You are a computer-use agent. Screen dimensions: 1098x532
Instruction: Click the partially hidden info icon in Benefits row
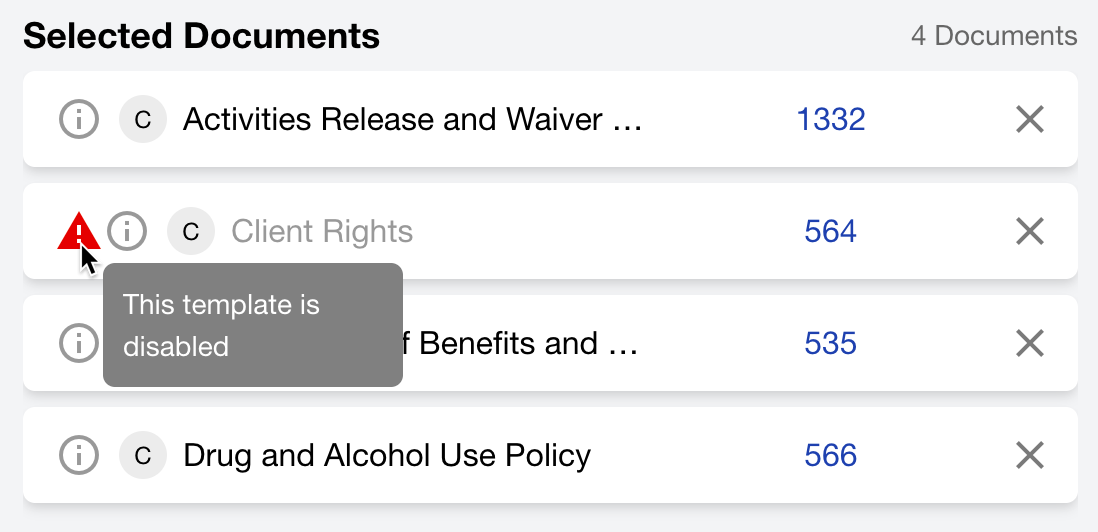point(77,344)
